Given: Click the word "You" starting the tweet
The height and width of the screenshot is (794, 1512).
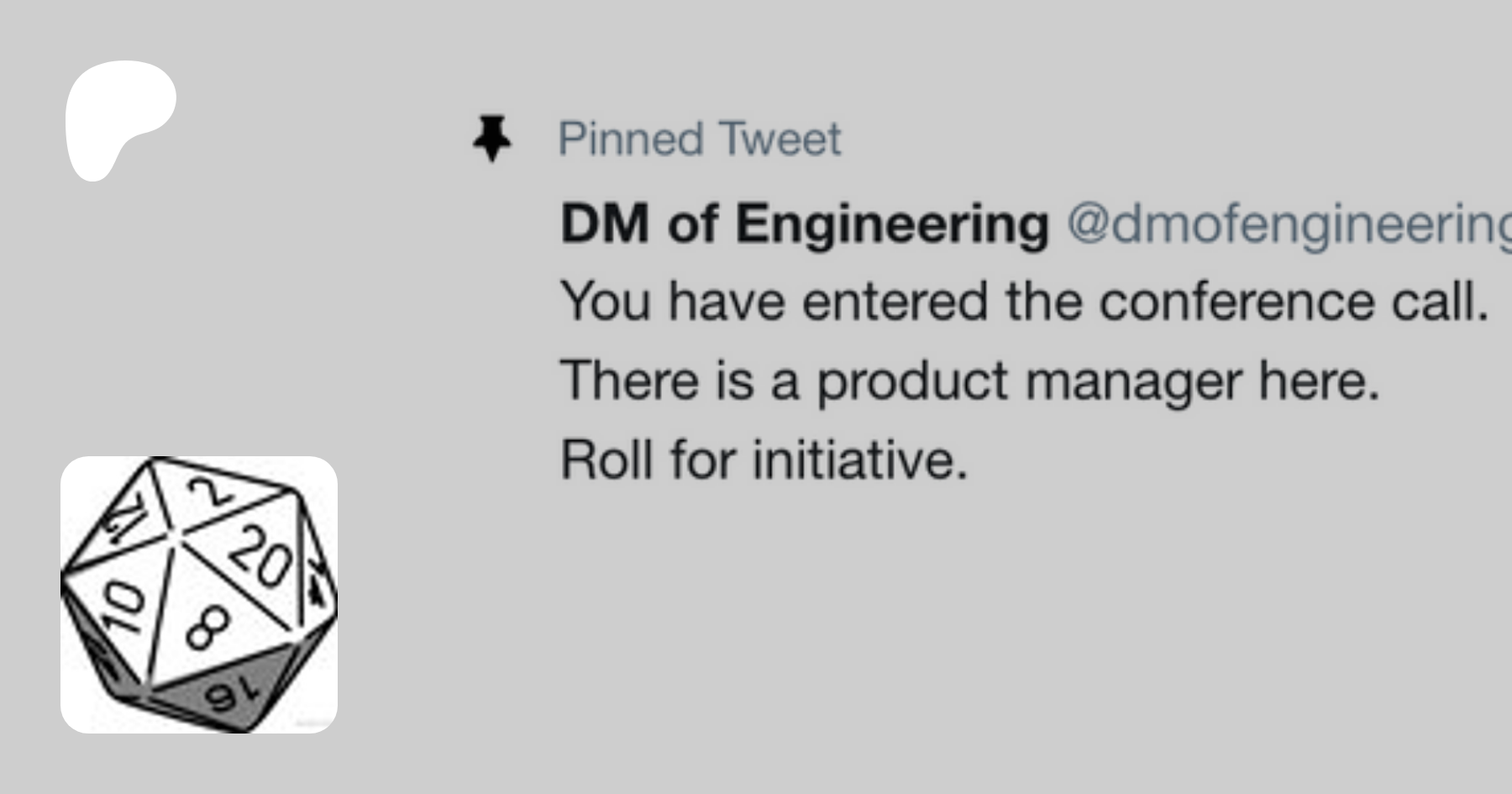Looking at the screenshot, I should tap(605, 302).
